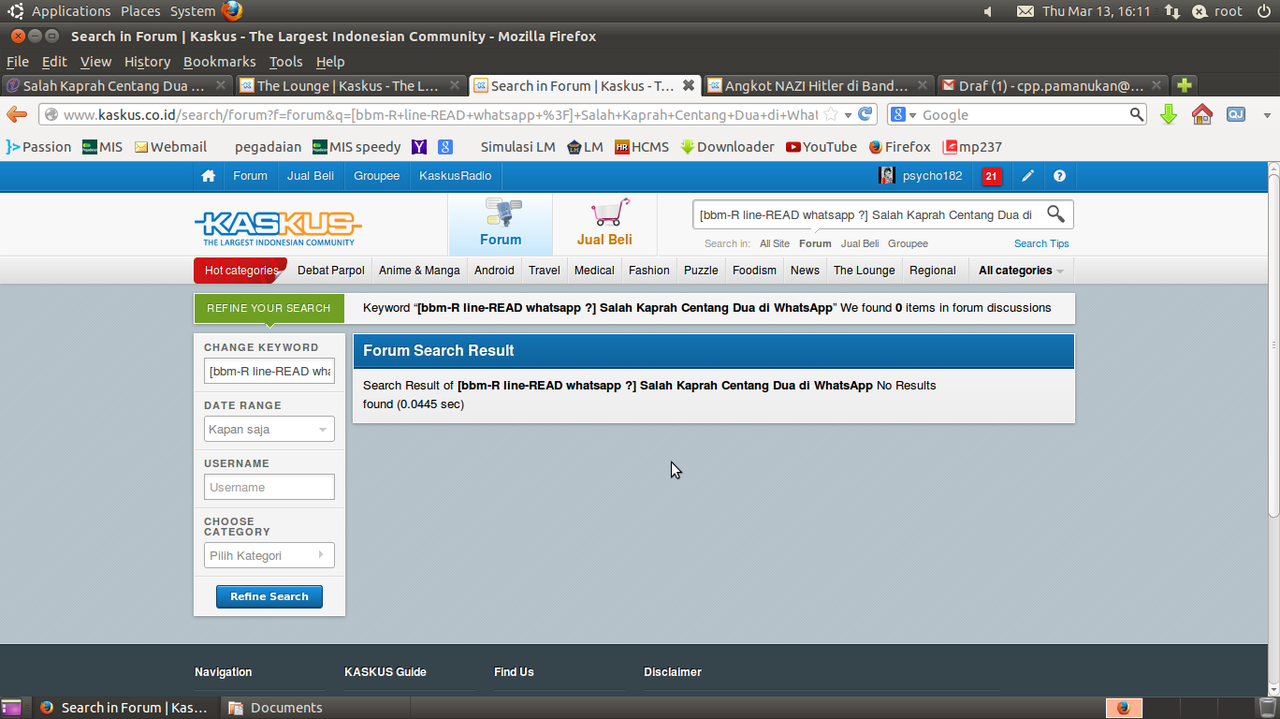Click the pencil compose icon
1280x719 pixels.
pyautogui.click(x=1027, y=176)
